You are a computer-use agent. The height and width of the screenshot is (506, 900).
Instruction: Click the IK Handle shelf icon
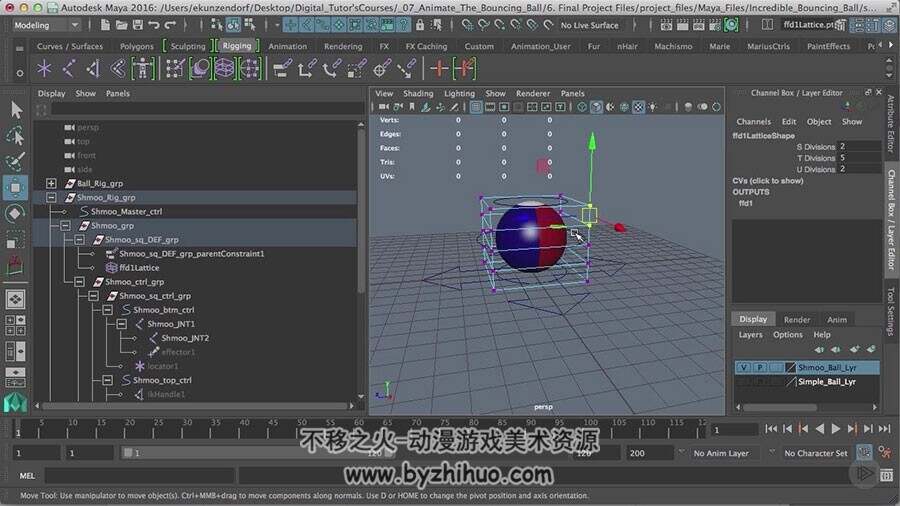pyautogui.click(x=93, y=69)
